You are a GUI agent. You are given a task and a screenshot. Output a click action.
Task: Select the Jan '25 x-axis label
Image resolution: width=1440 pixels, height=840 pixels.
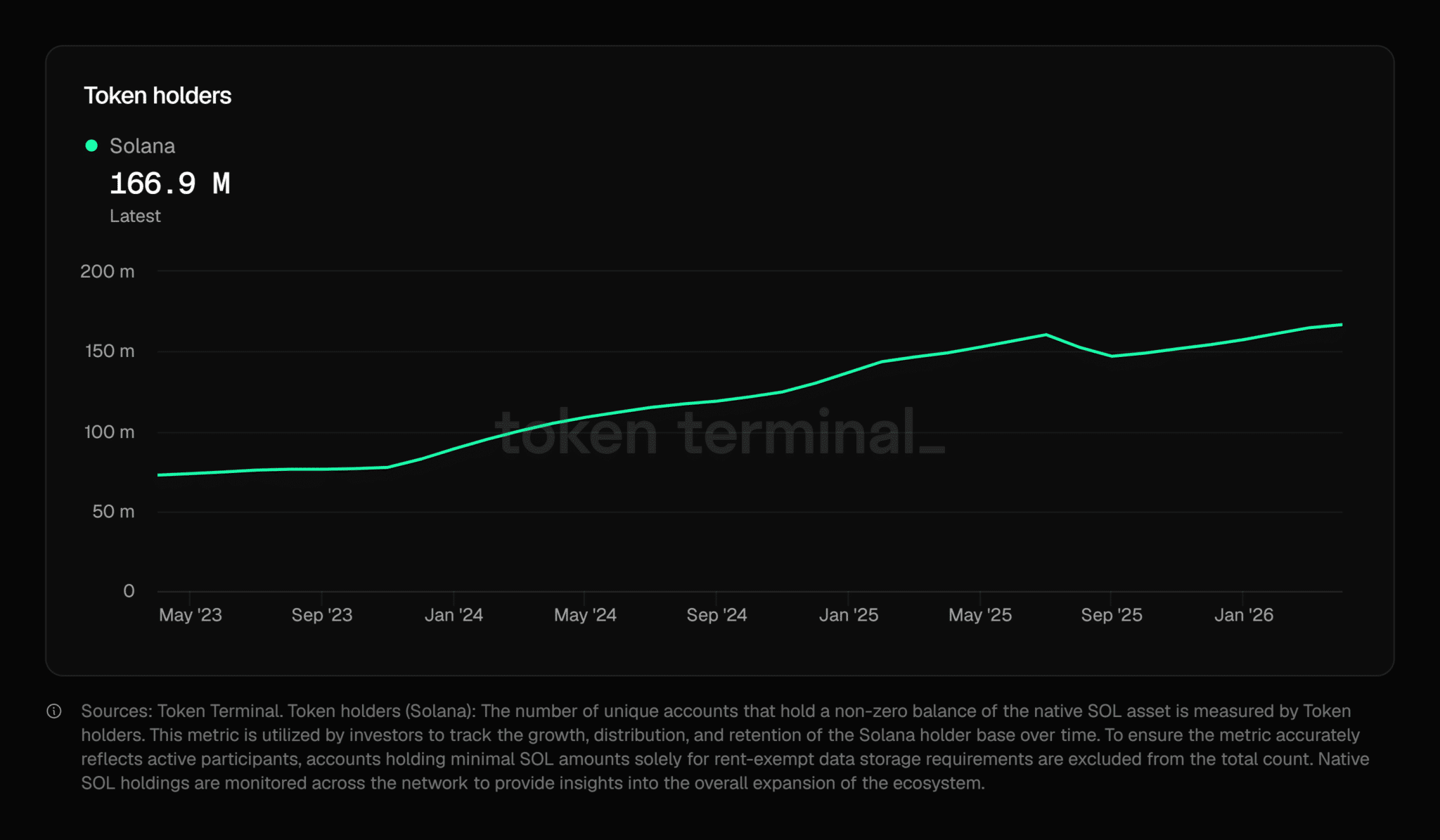[849, 615]
